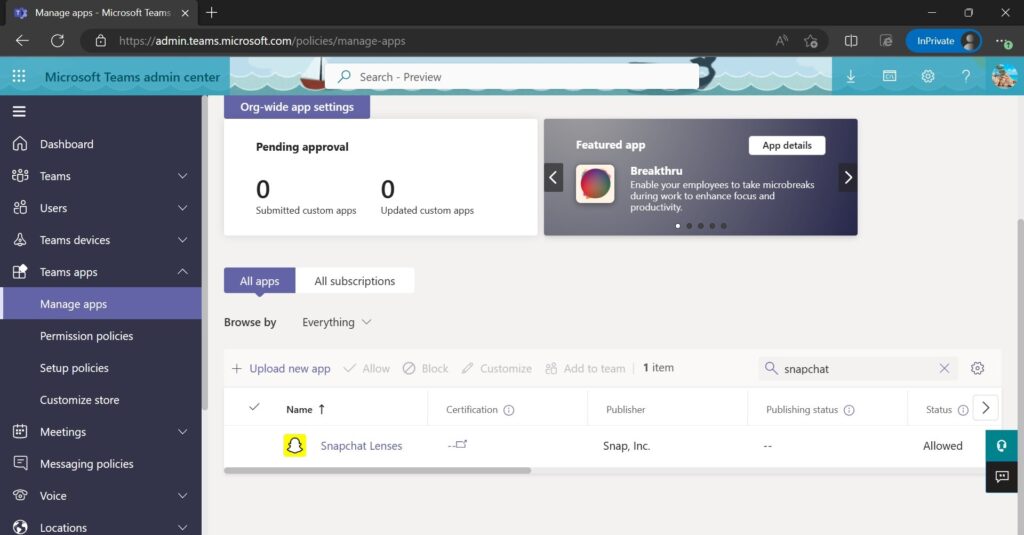
Task: Click the info icon next to Certification
Action: 509,410
